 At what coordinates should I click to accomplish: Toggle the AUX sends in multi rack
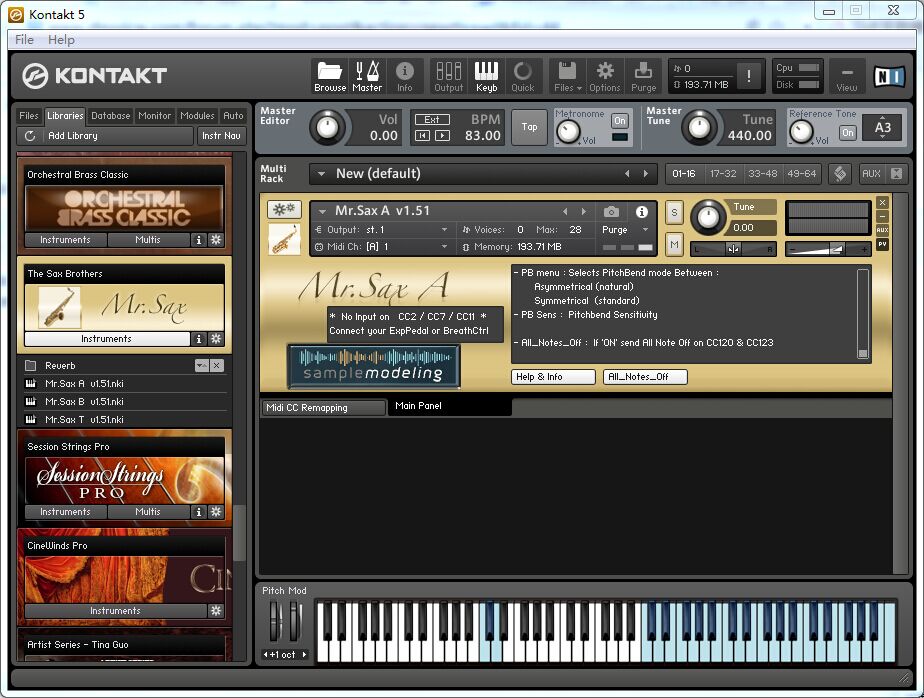point(871,174)
